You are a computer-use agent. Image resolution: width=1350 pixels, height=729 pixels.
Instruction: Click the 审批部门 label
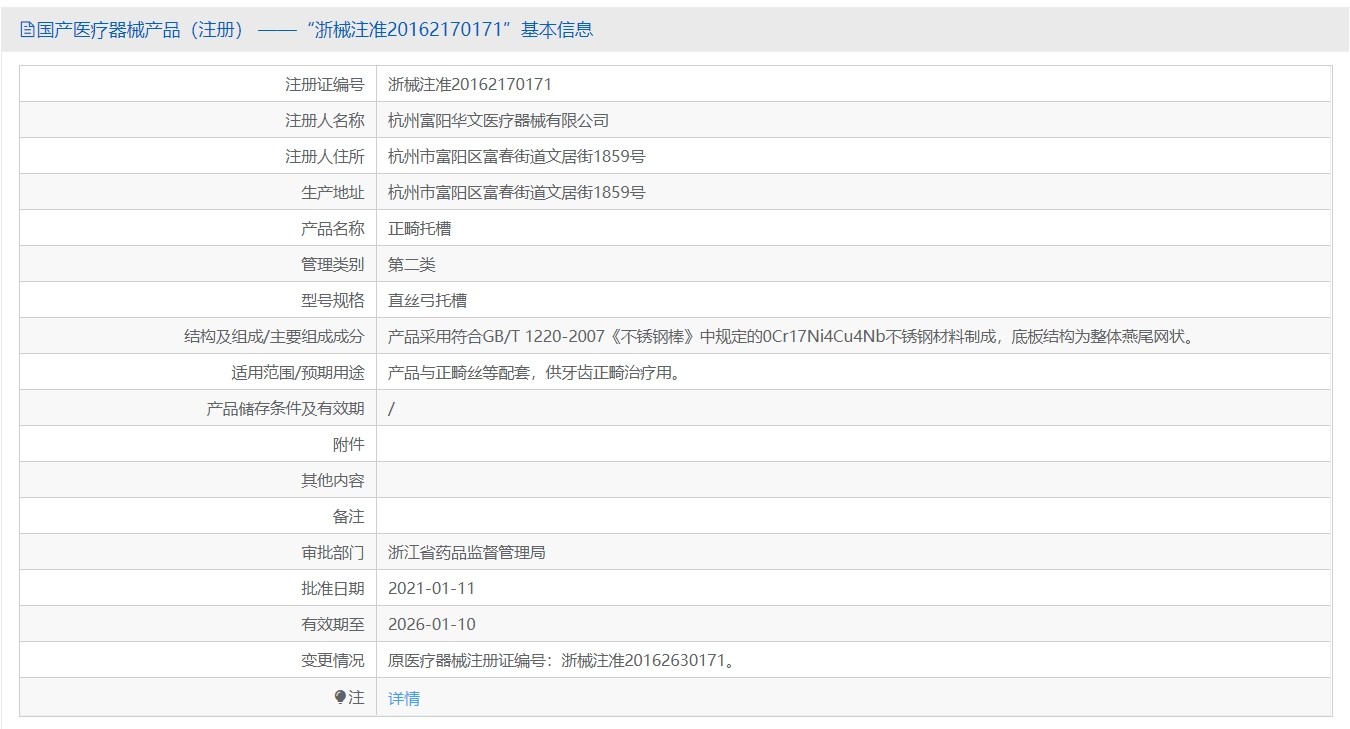click(x=333, y=552)
